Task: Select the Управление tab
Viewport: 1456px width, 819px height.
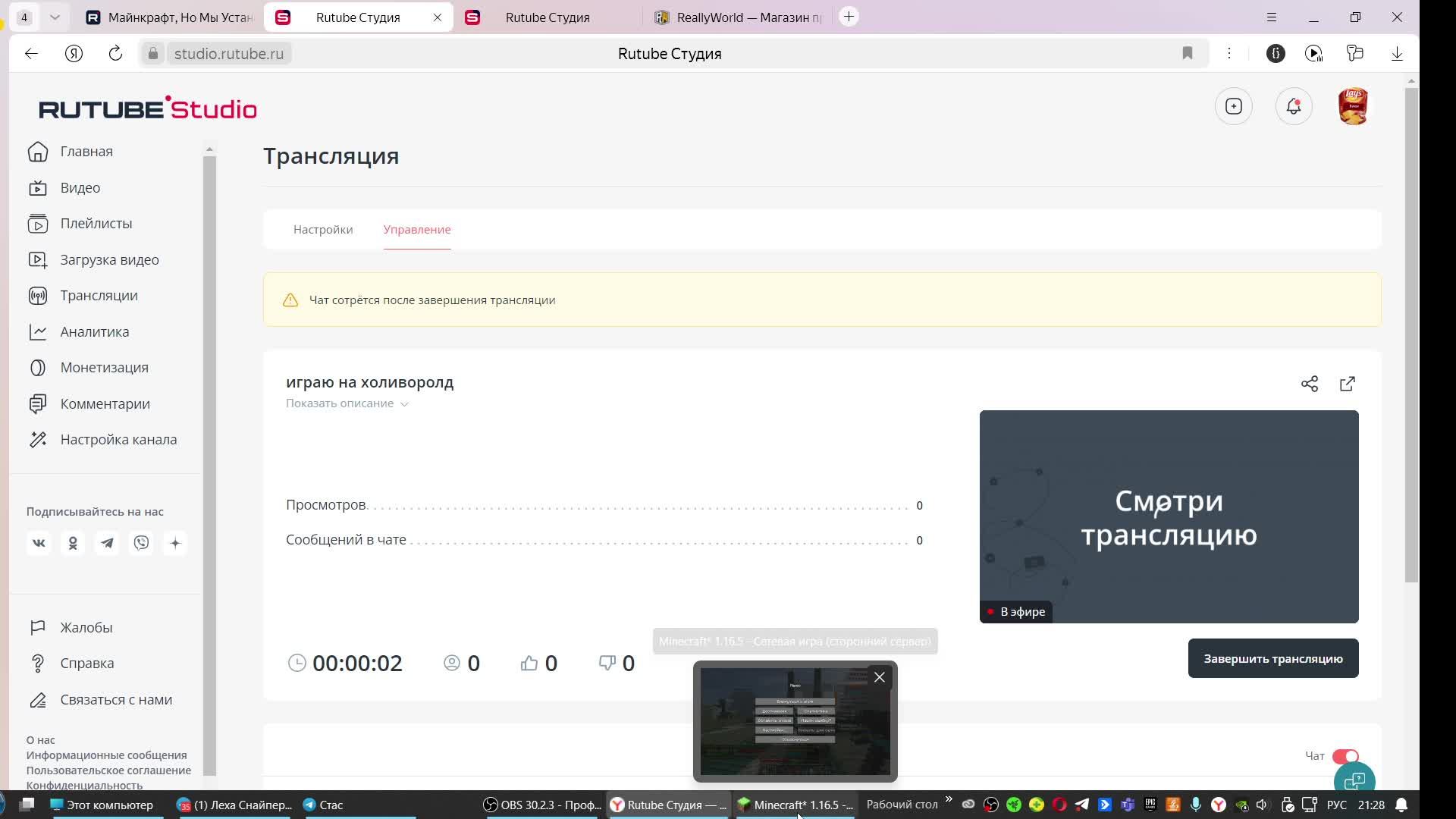Action: tap(418, 229)
